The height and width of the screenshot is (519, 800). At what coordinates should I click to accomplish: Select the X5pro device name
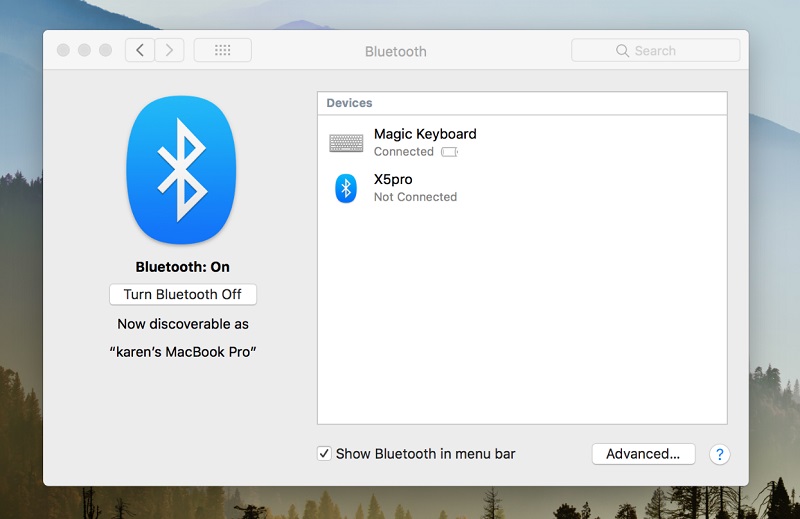click(x=393, y=179)
